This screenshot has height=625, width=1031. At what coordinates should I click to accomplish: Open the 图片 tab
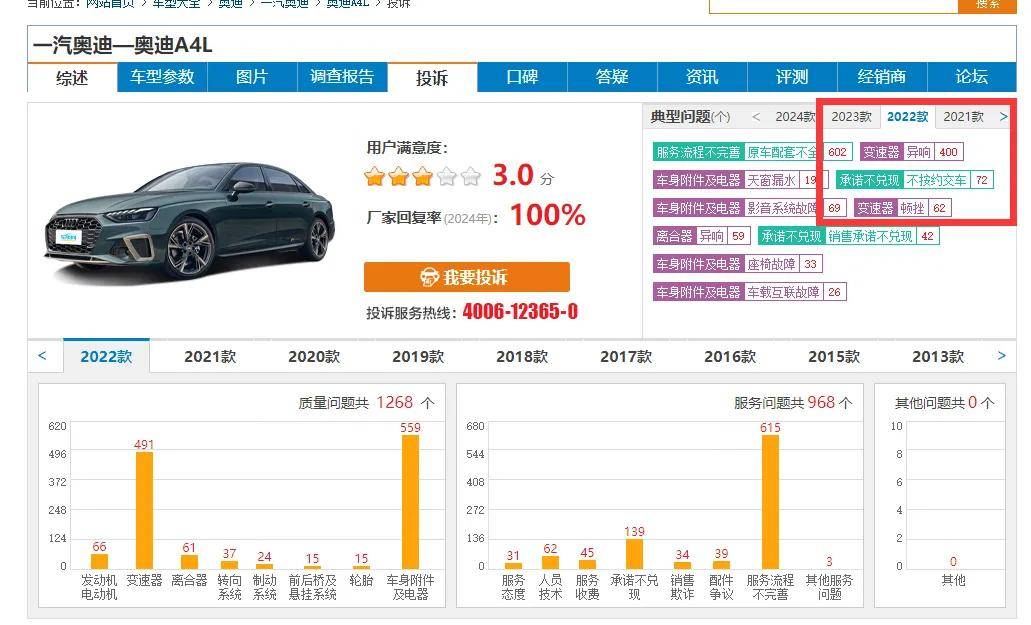252,78
